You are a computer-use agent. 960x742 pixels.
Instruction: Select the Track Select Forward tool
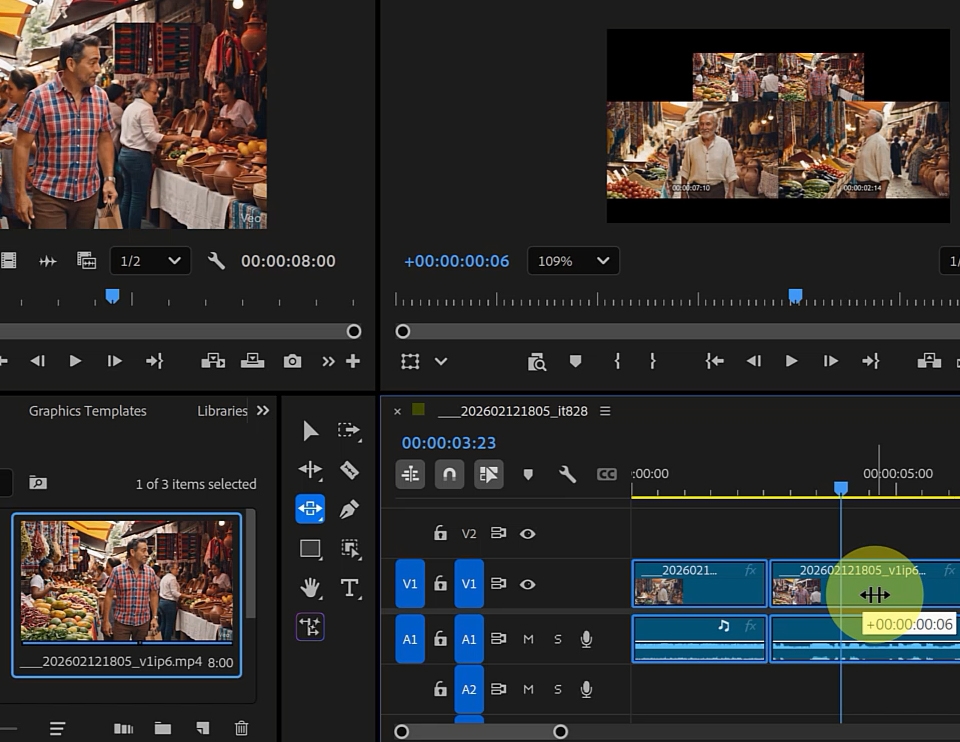pyautogui.click(x=349, y=431)
